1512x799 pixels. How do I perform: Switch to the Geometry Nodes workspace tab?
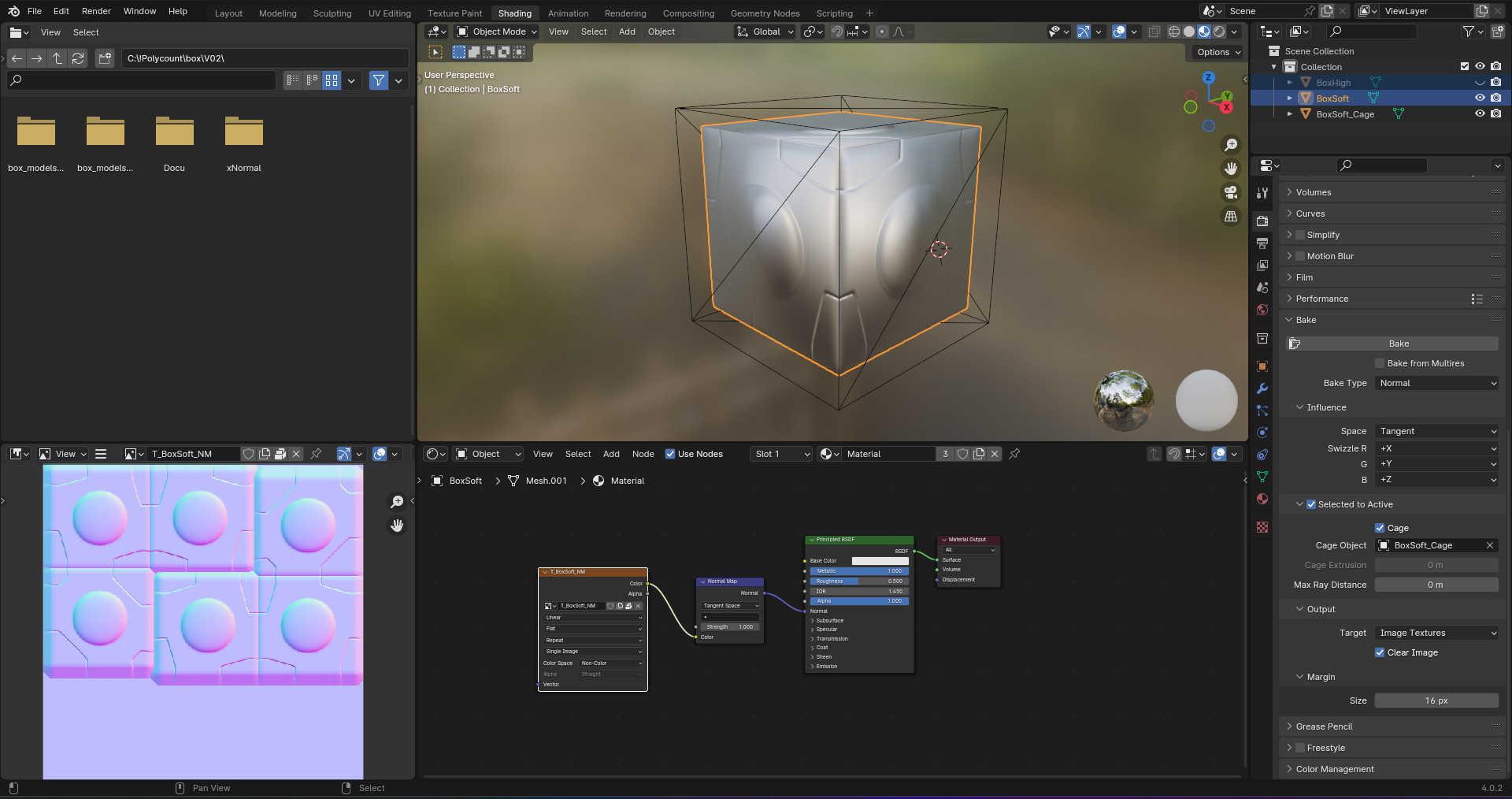[x=765, y=13]
